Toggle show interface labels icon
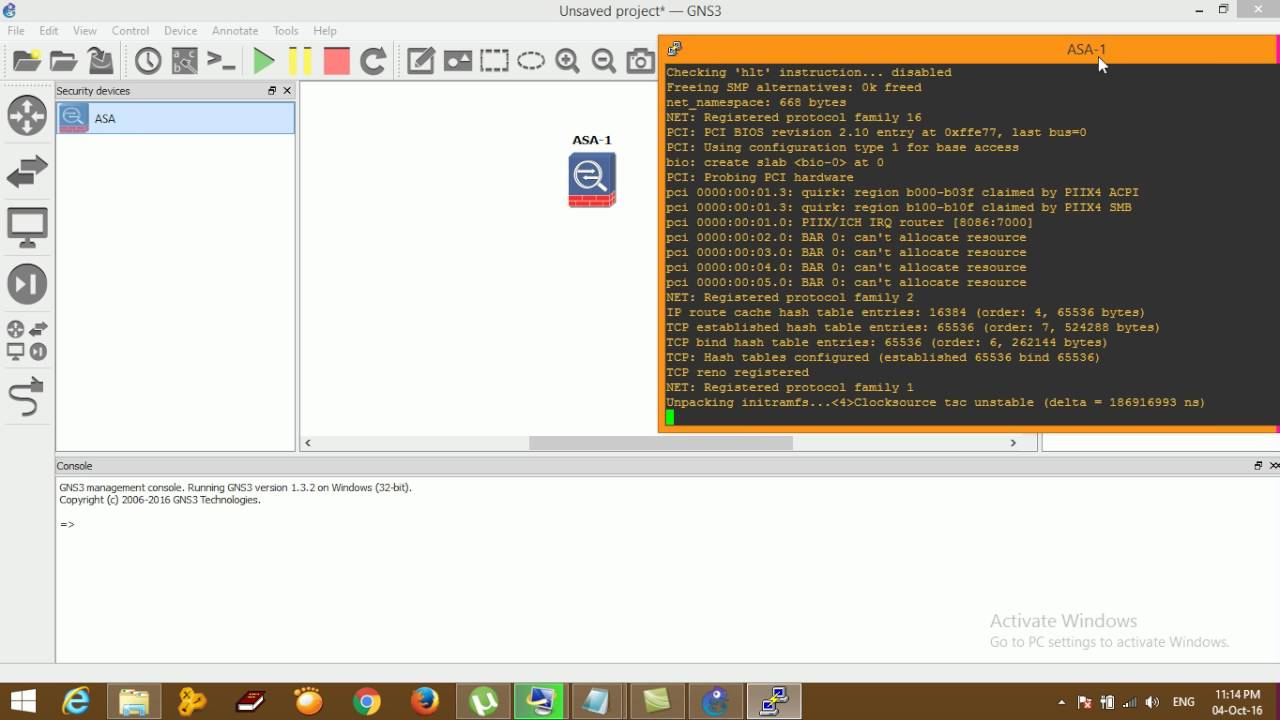1280x720 pixels. coord(185,61)
